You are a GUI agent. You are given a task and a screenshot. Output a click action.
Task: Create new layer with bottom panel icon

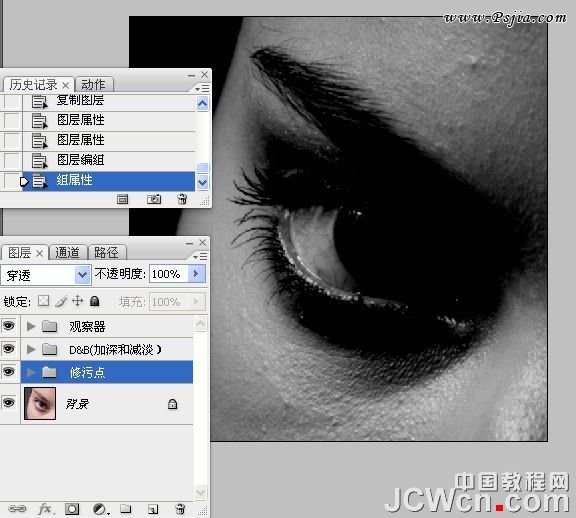153,509
